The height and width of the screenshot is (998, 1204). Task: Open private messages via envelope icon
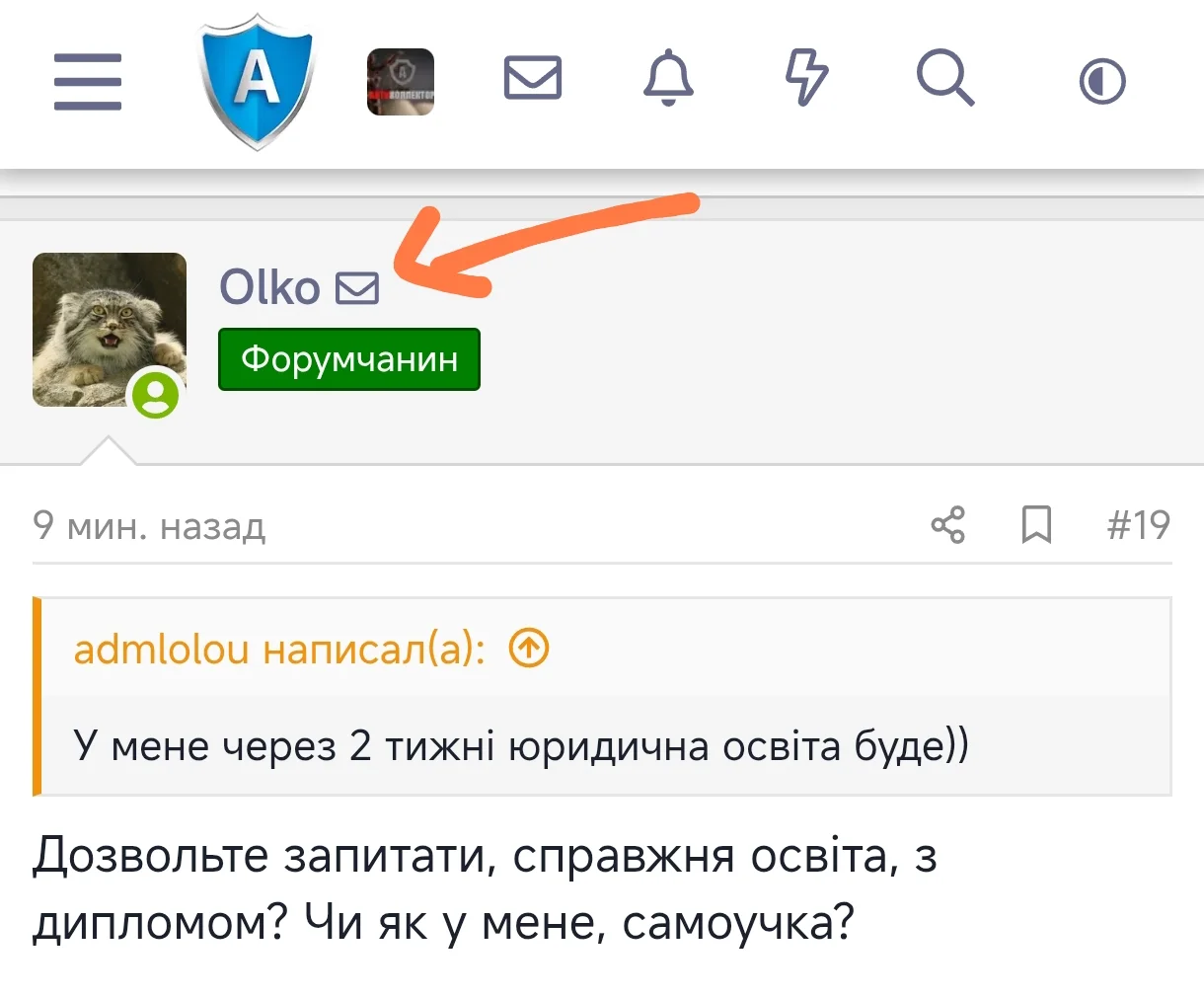coord(533,79)
